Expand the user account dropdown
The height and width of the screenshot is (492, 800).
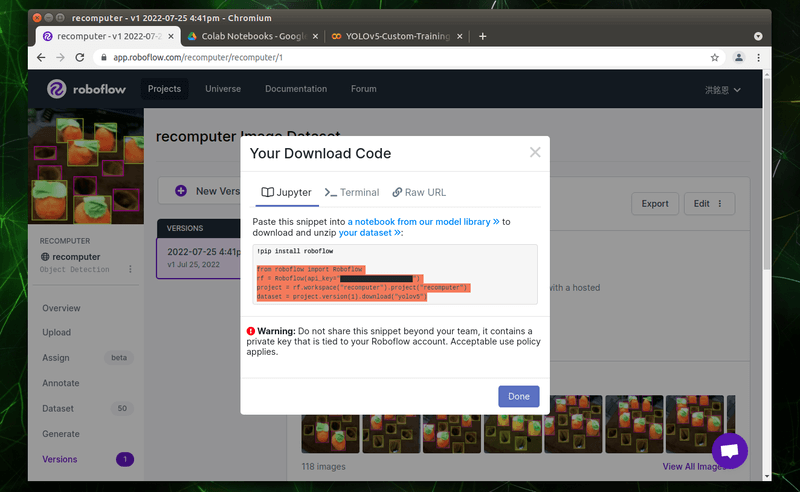(x=722, y=90)
